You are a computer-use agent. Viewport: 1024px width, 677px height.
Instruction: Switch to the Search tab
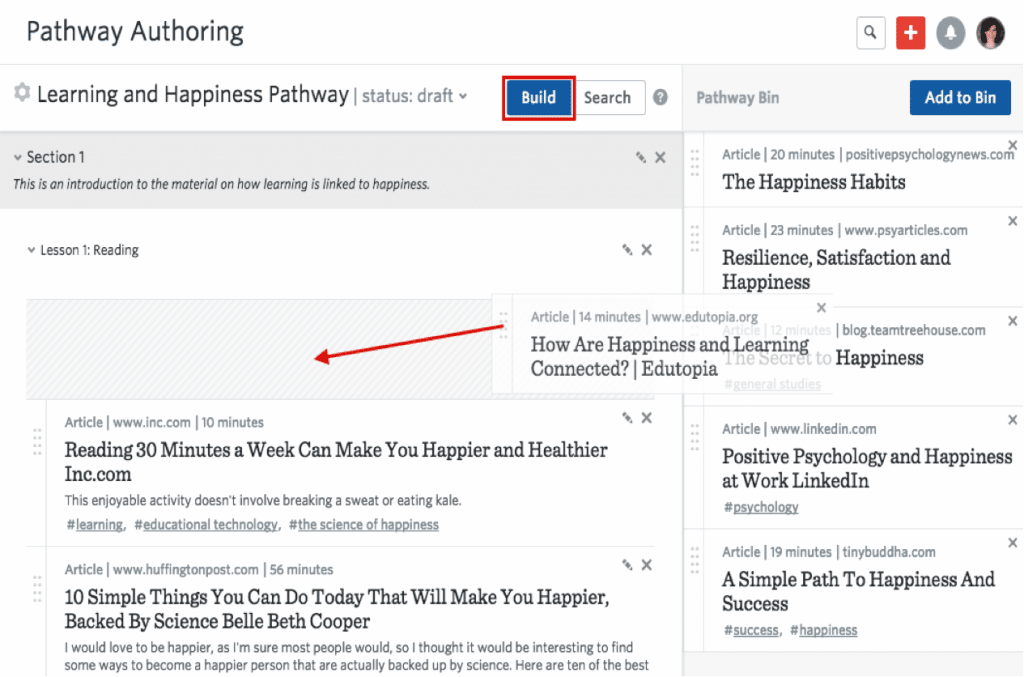point(607,97)
